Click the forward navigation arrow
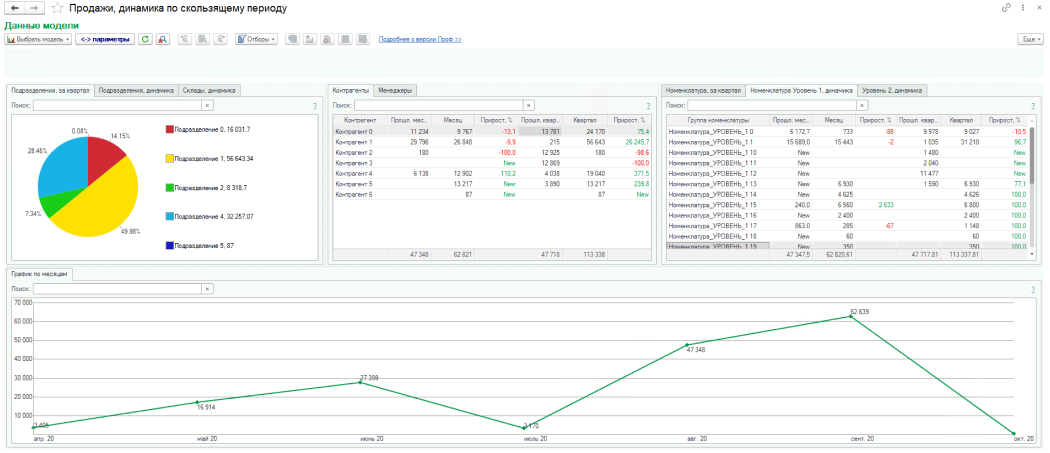The height and width of the screenshot is (453, 1050). (x=34, y=8)
